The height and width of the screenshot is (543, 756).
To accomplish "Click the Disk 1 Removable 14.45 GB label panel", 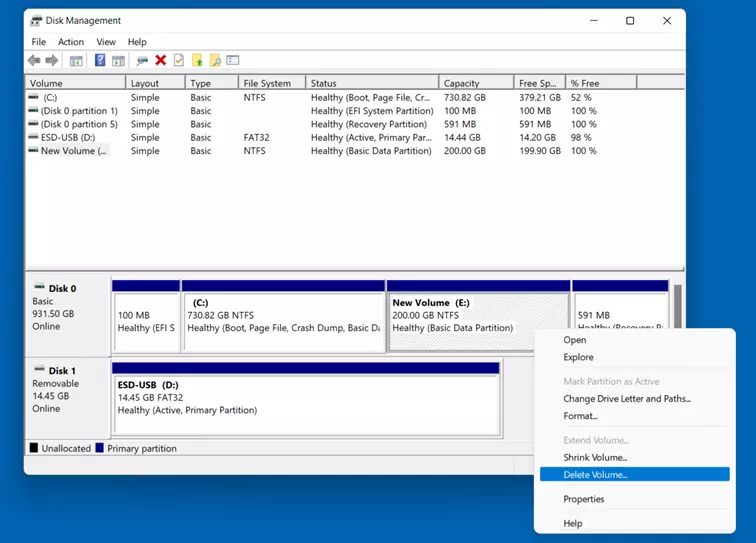I will [x=68, y=398].
